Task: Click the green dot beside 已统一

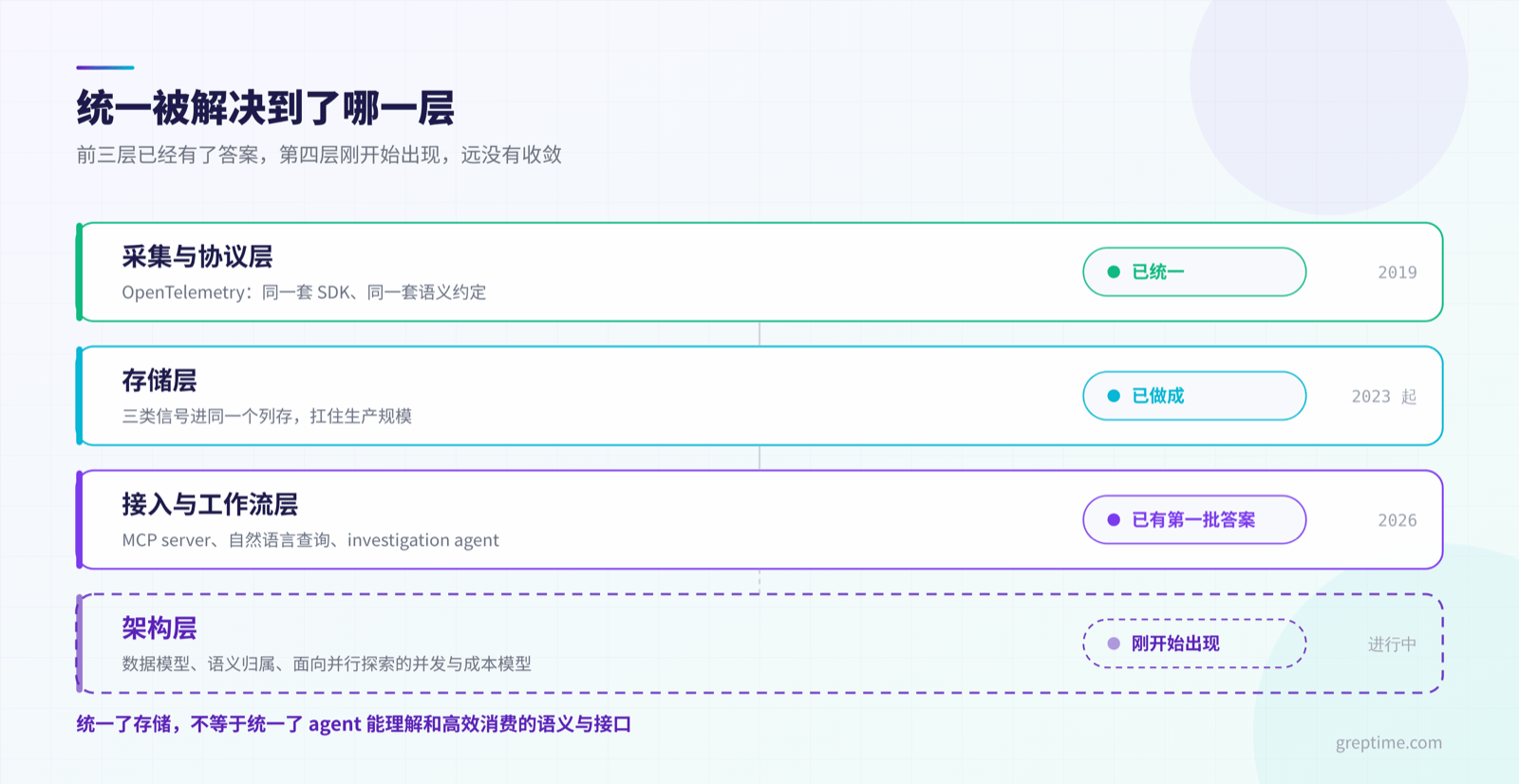Action: coord(1114,272)
